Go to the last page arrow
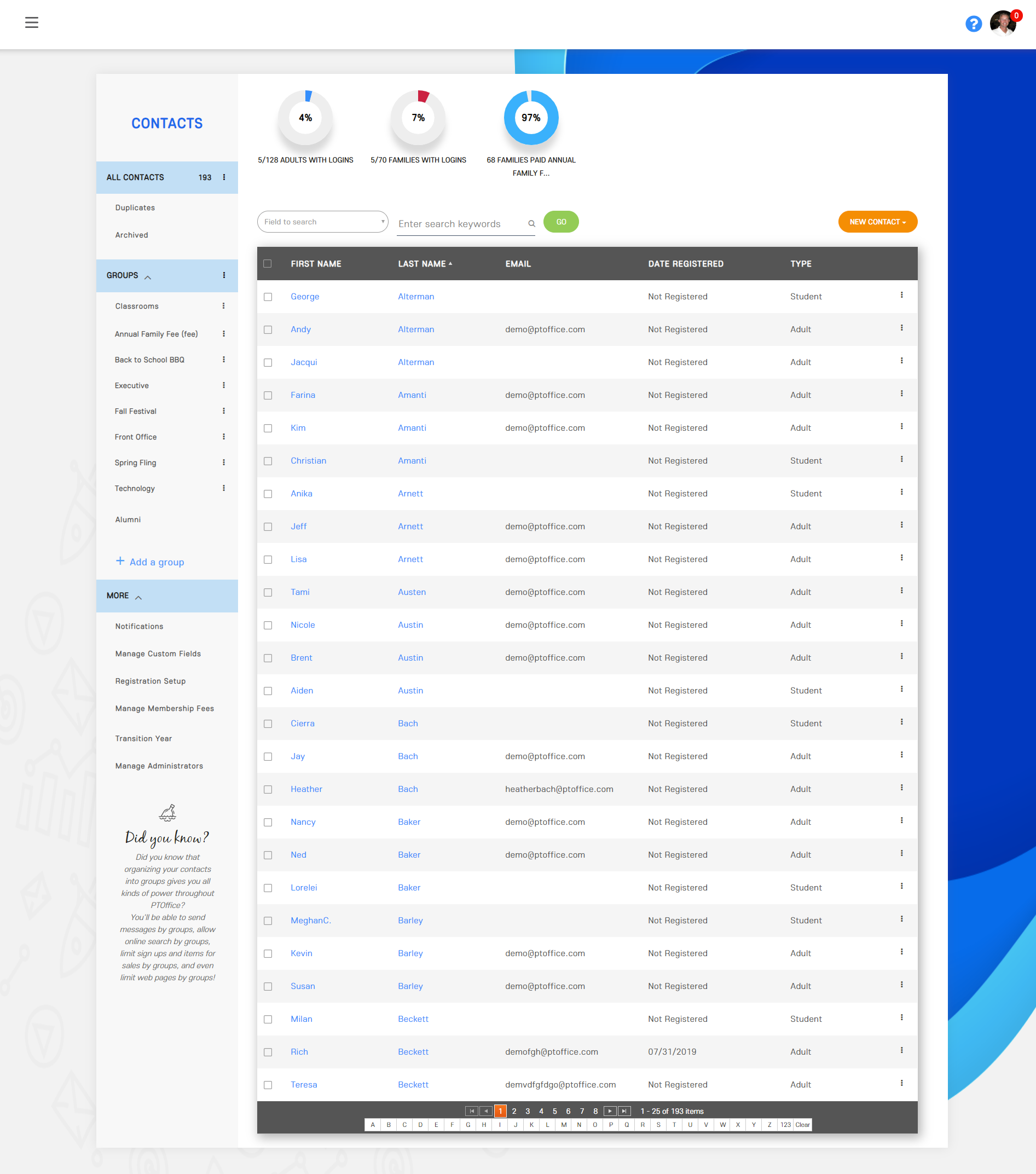Screen dimensions: 1036x1174 click(624, 1111)
